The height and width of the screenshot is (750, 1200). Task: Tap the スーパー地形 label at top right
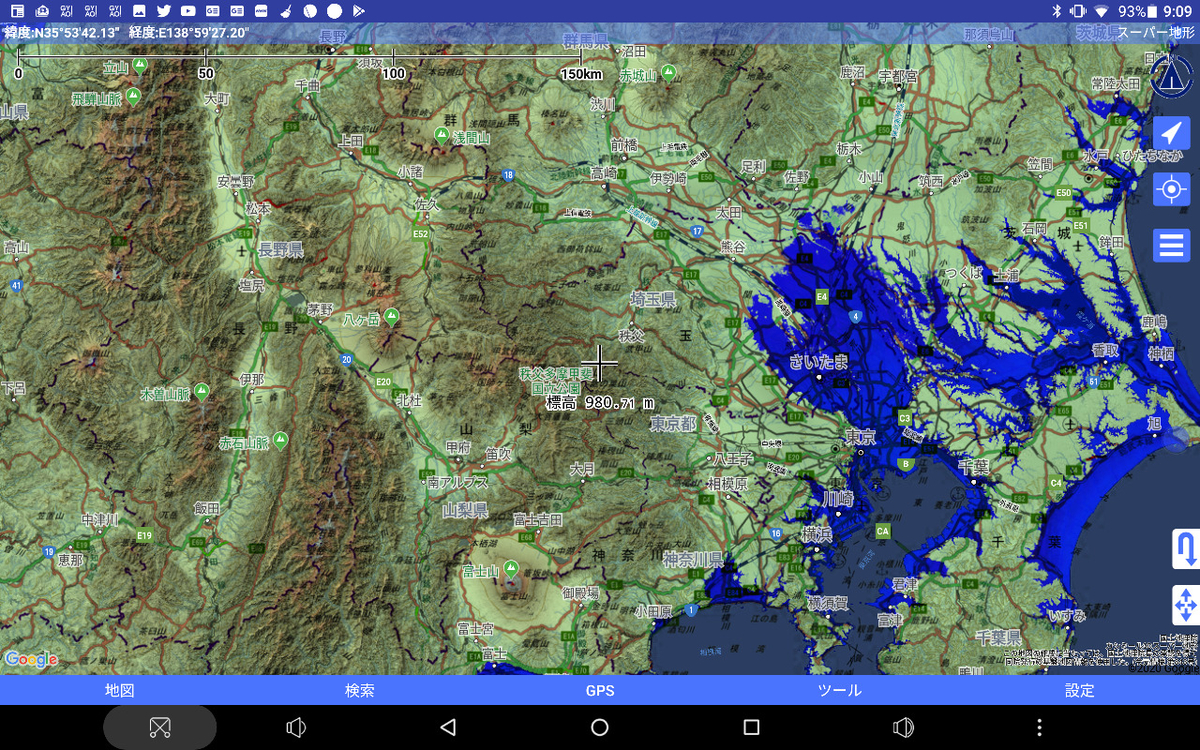1157,32
